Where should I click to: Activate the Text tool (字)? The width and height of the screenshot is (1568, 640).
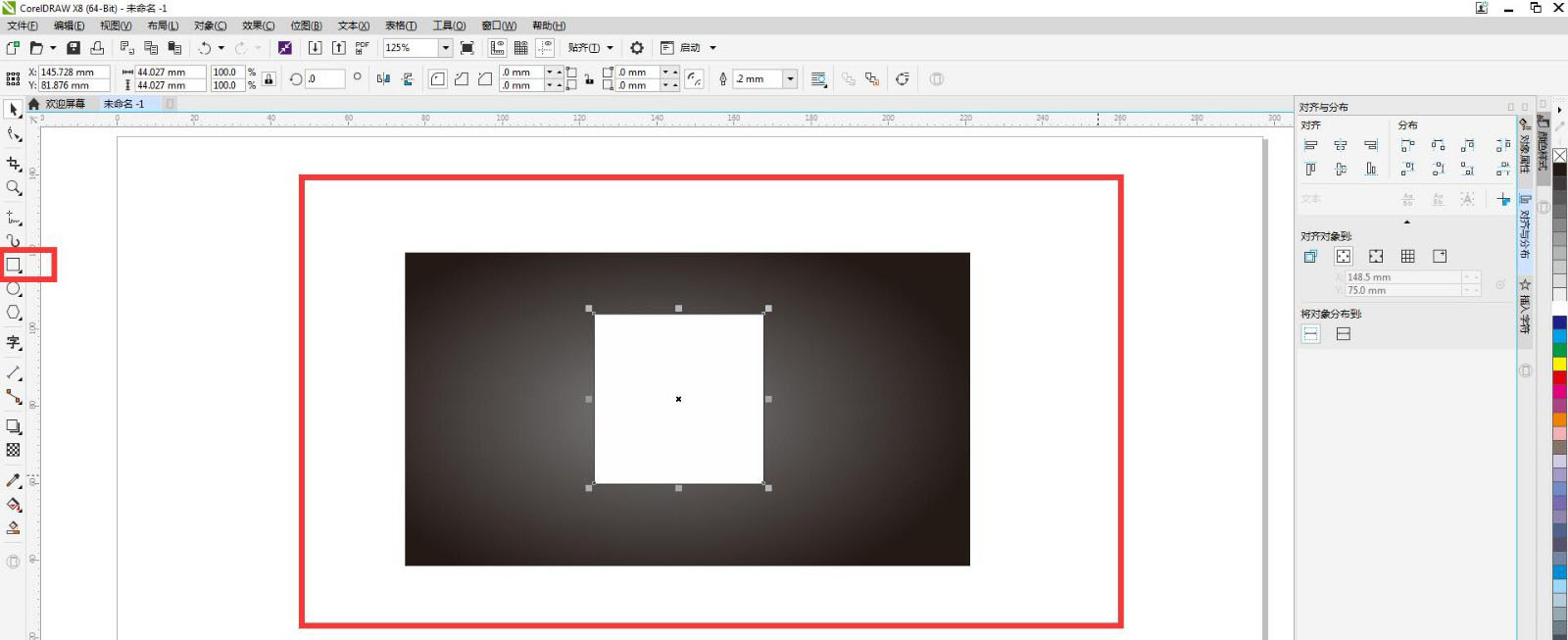tap(14, 342)
